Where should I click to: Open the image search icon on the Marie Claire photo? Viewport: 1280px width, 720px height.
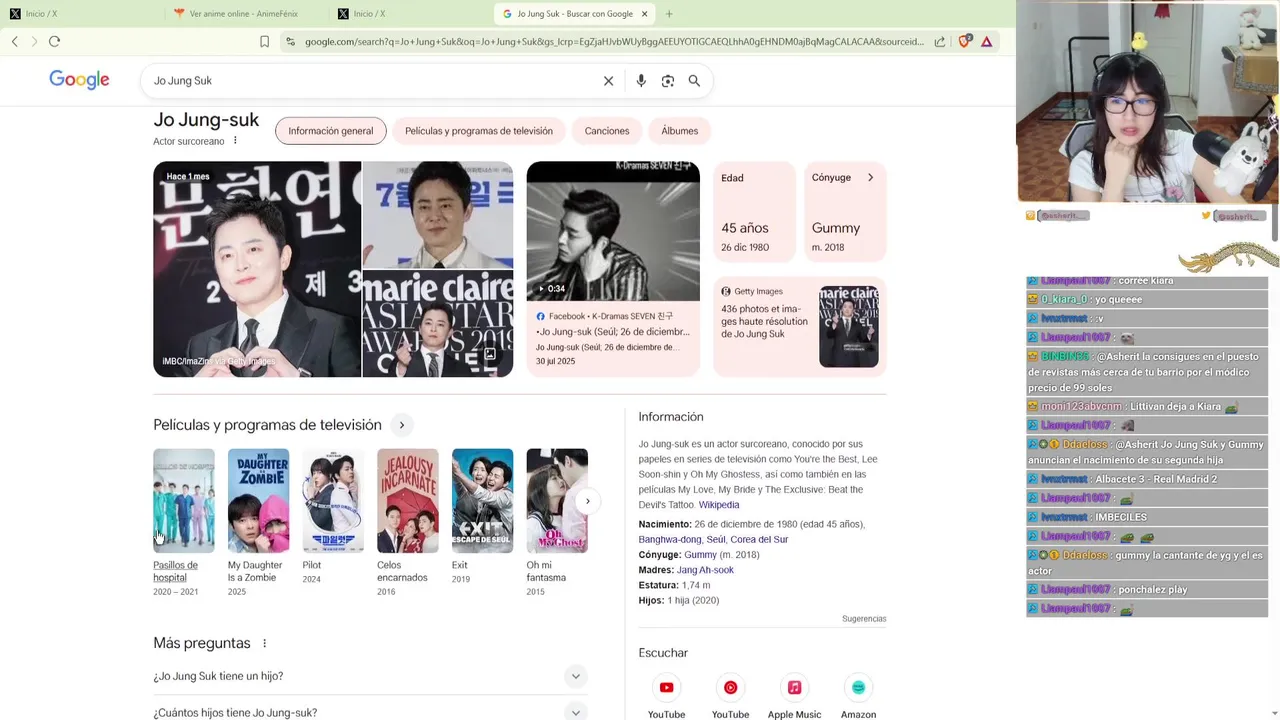pos(490,354)
